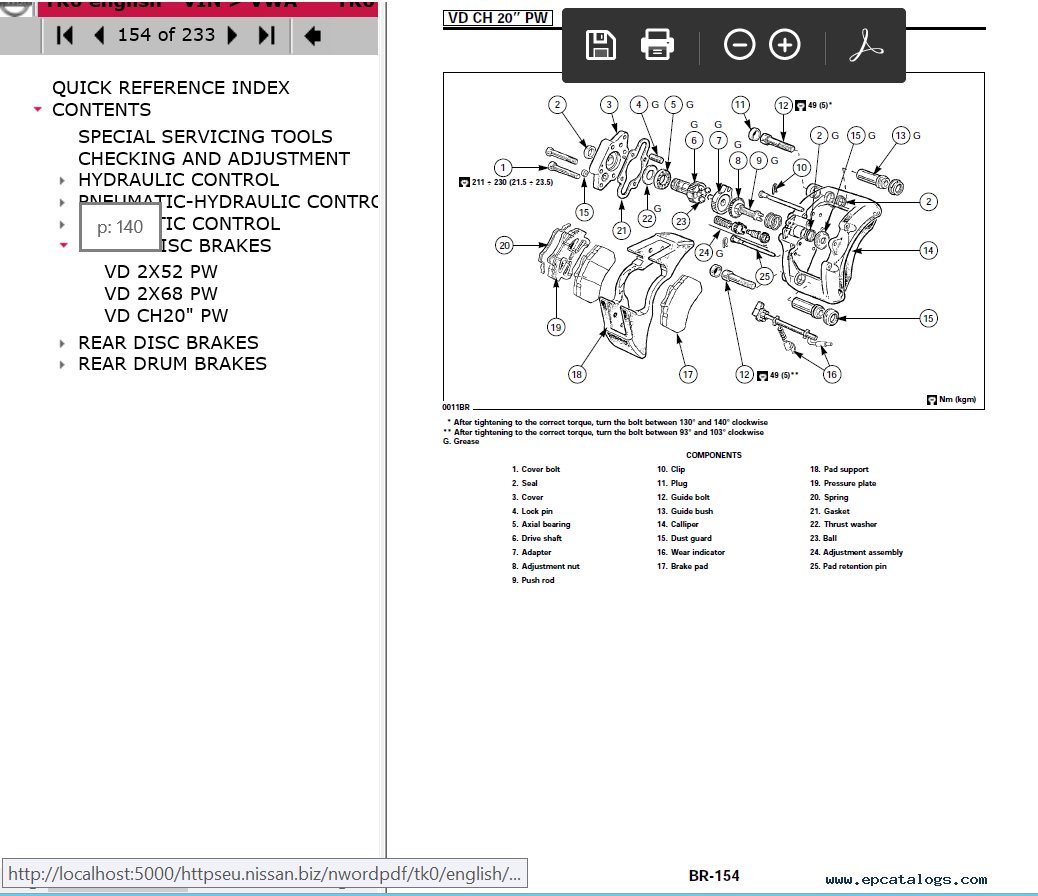Open CONTENTS entry
This screenshot has width=1038, height=896.
click(101, 109)
